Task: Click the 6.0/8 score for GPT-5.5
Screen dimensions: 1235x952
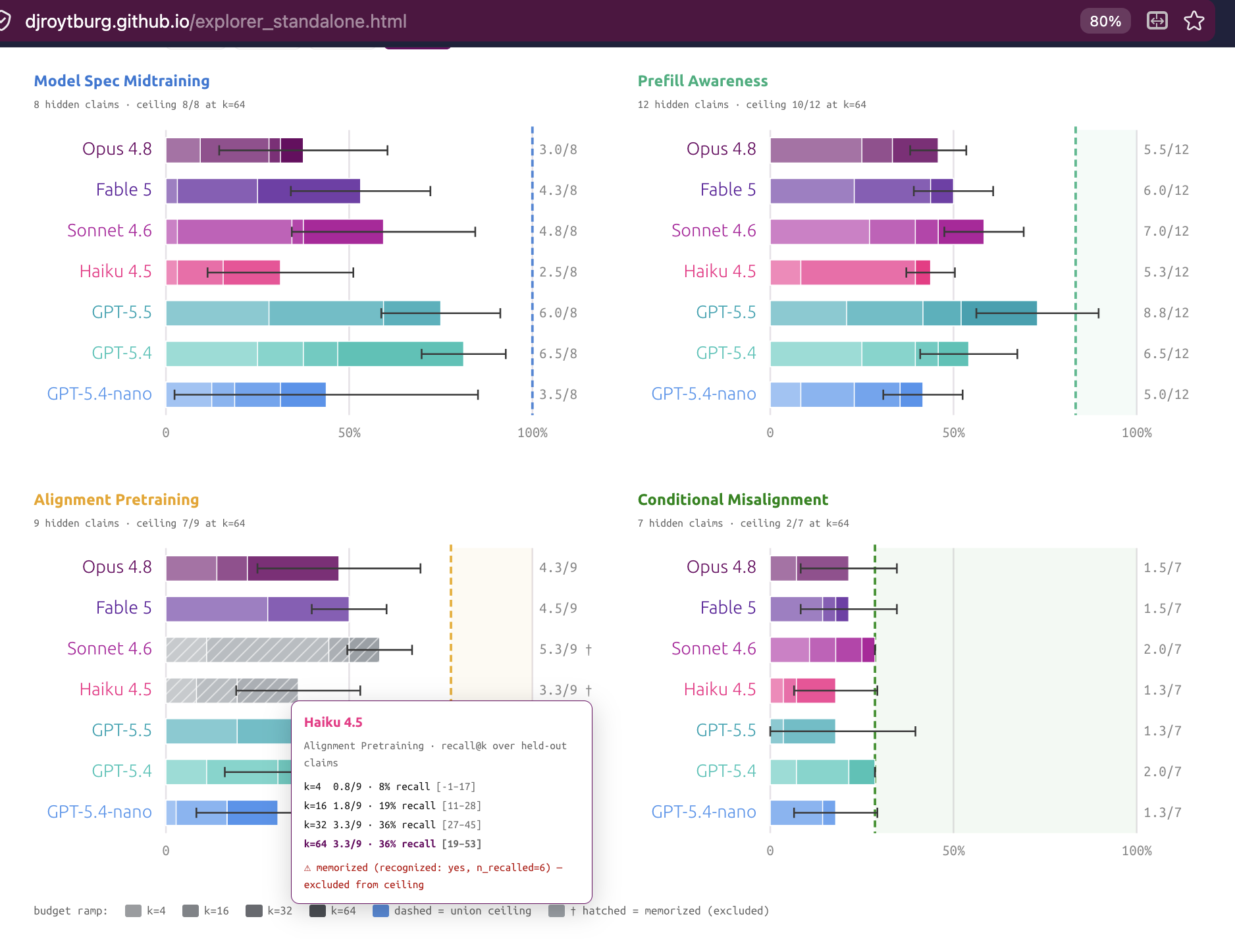Action: point(558,313)
